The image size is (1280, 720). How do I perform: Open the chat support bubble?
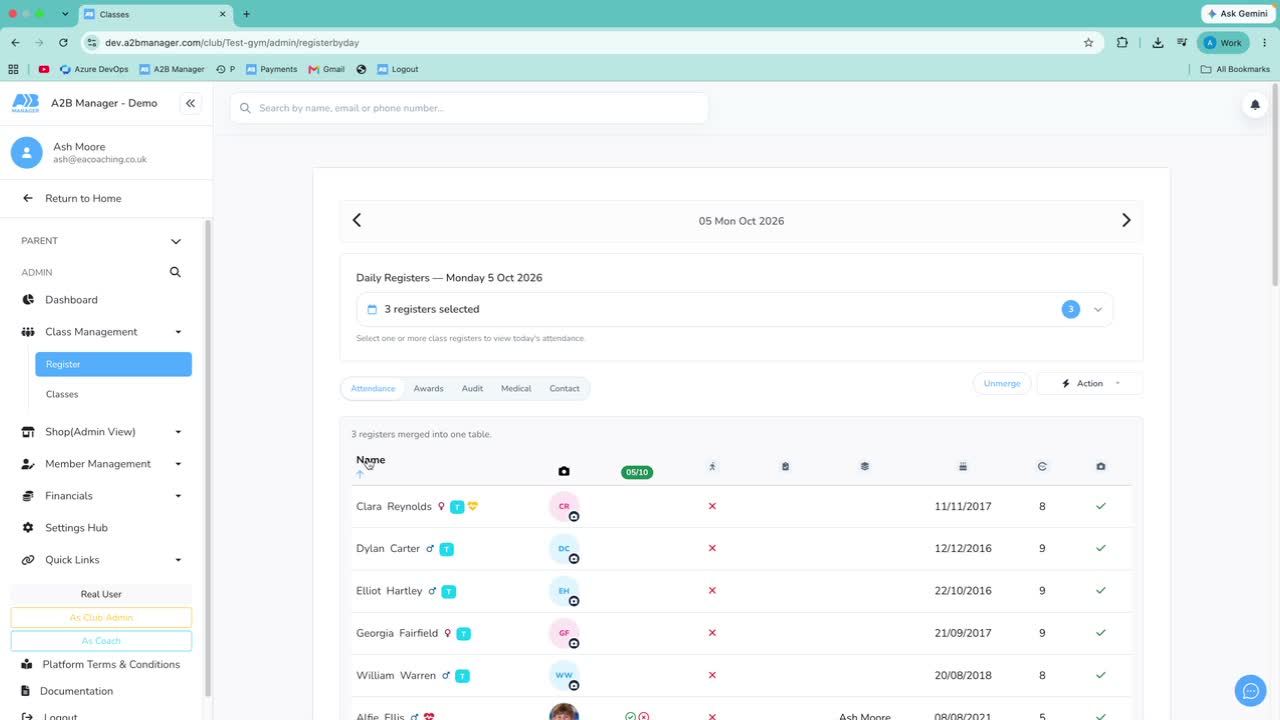[x=1250, y=691]
